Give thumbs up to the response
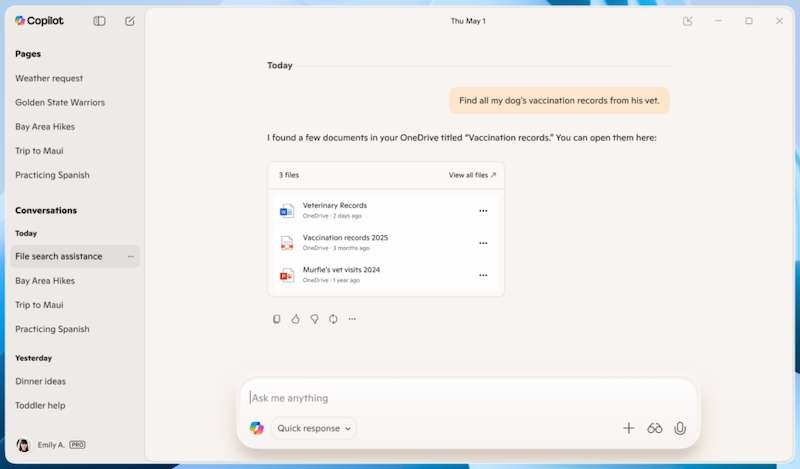 295,319
